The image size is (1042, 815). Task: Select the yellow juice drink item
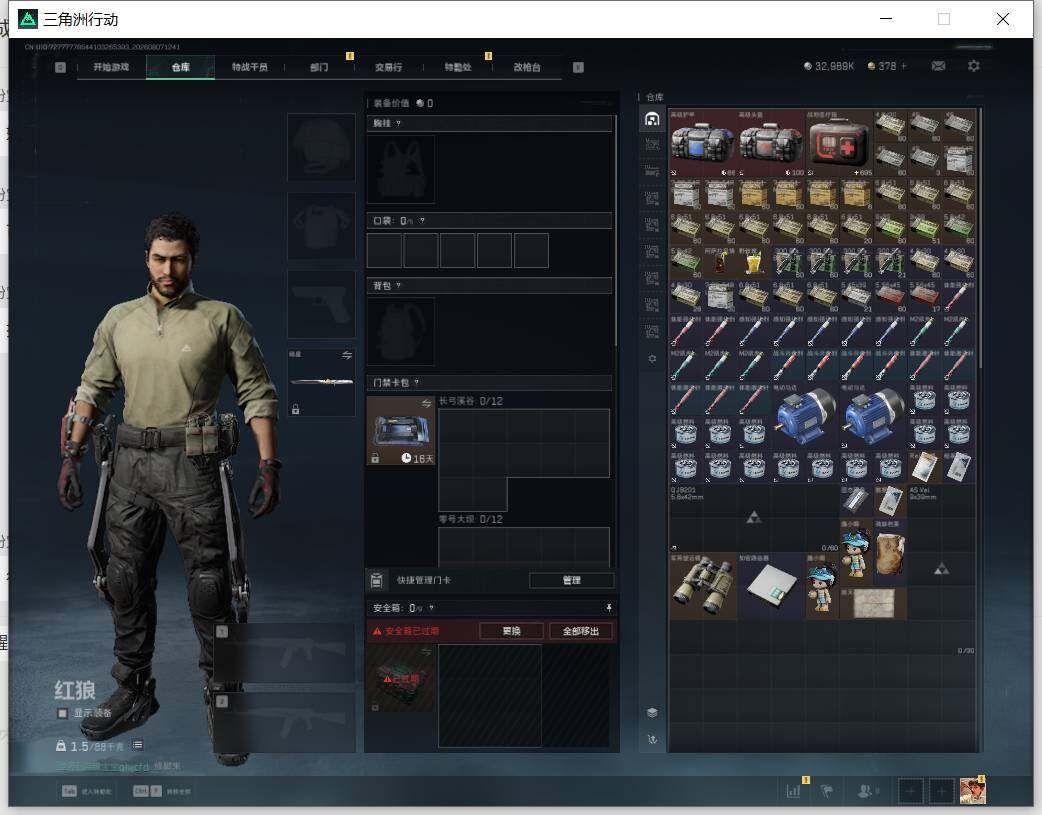pyautogui.click(x=754, y=263)
